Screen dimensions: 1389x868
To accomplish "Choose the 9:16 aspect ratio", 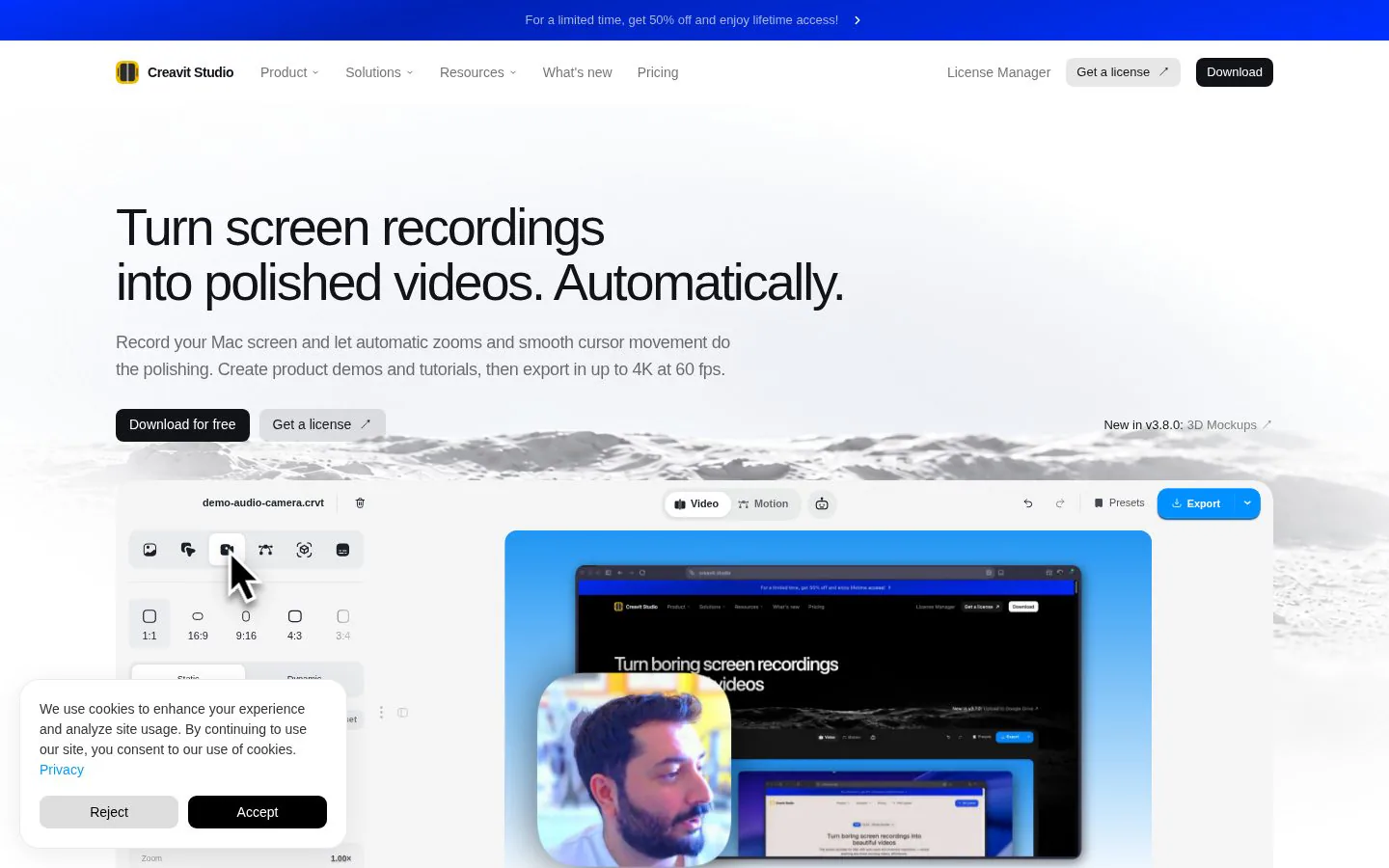I will [x=246, y=624].
